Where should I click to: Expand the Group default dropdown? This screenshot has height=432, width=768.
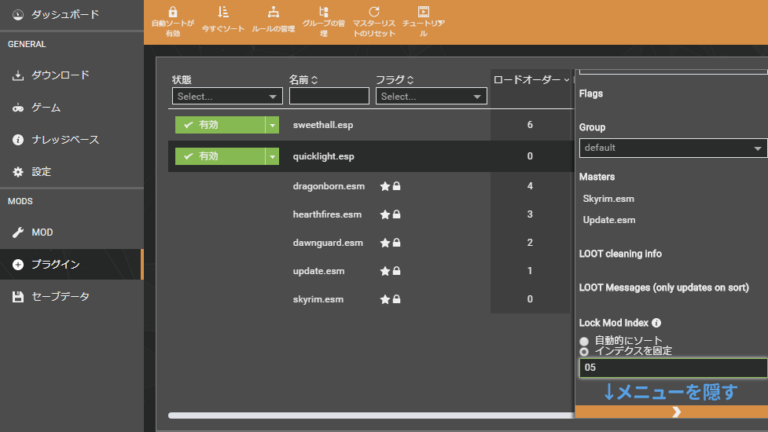[672, 148]
